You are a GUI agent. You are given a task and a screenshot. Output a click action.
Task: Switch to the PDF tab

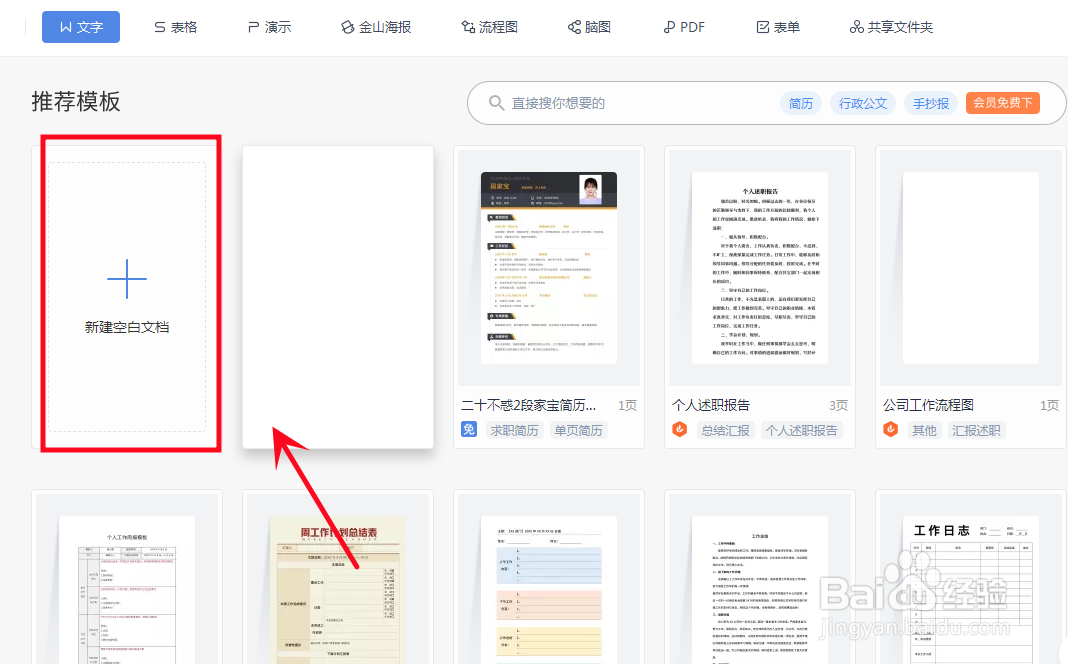pyautogui.click(x=684, y=27)
